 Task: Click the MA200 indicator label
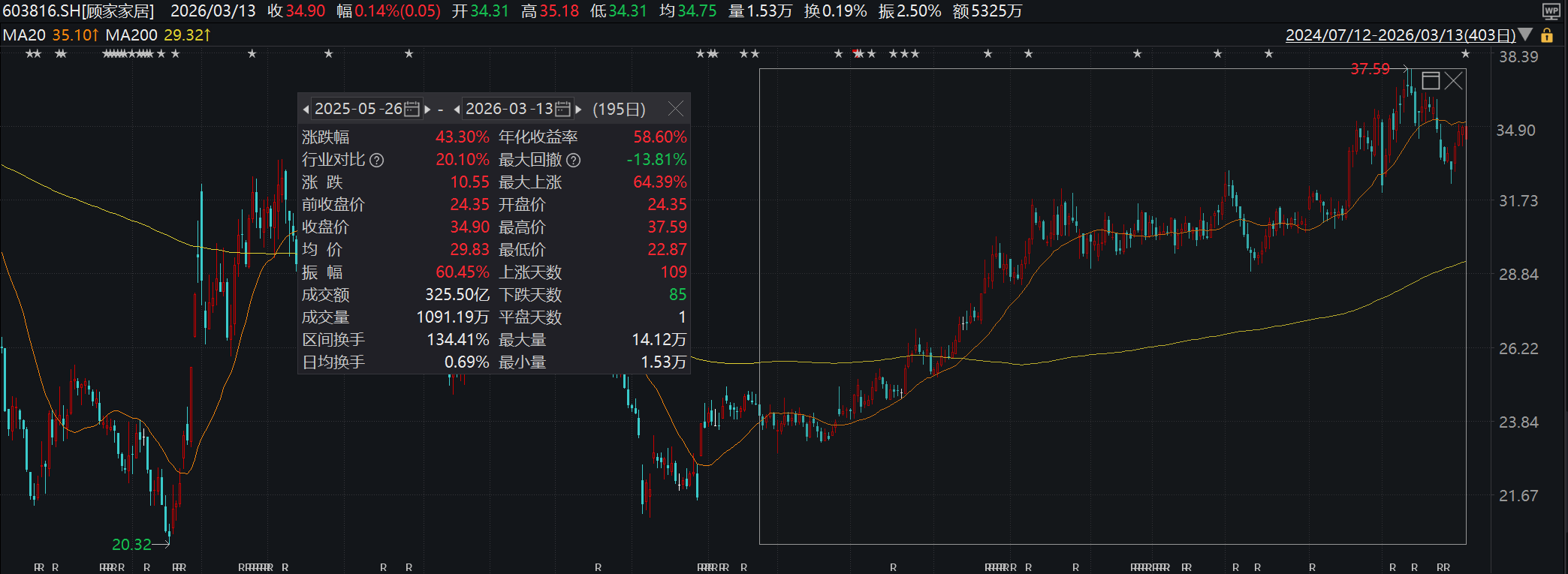pos(131,35)
